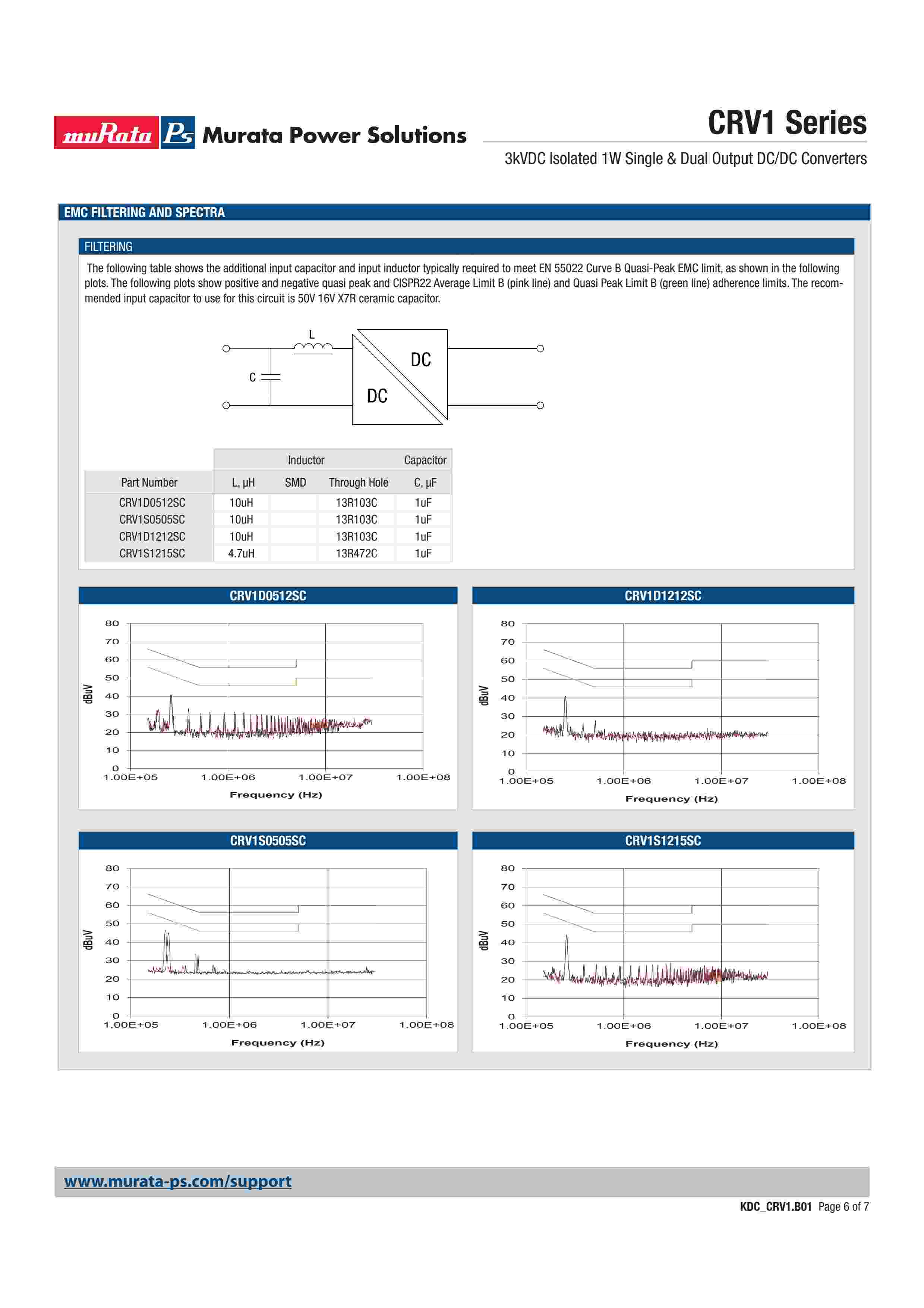Click the CRV1S1215SC chart title bar
This screenshot has height=1308, width=924.
tap(663, 841)
